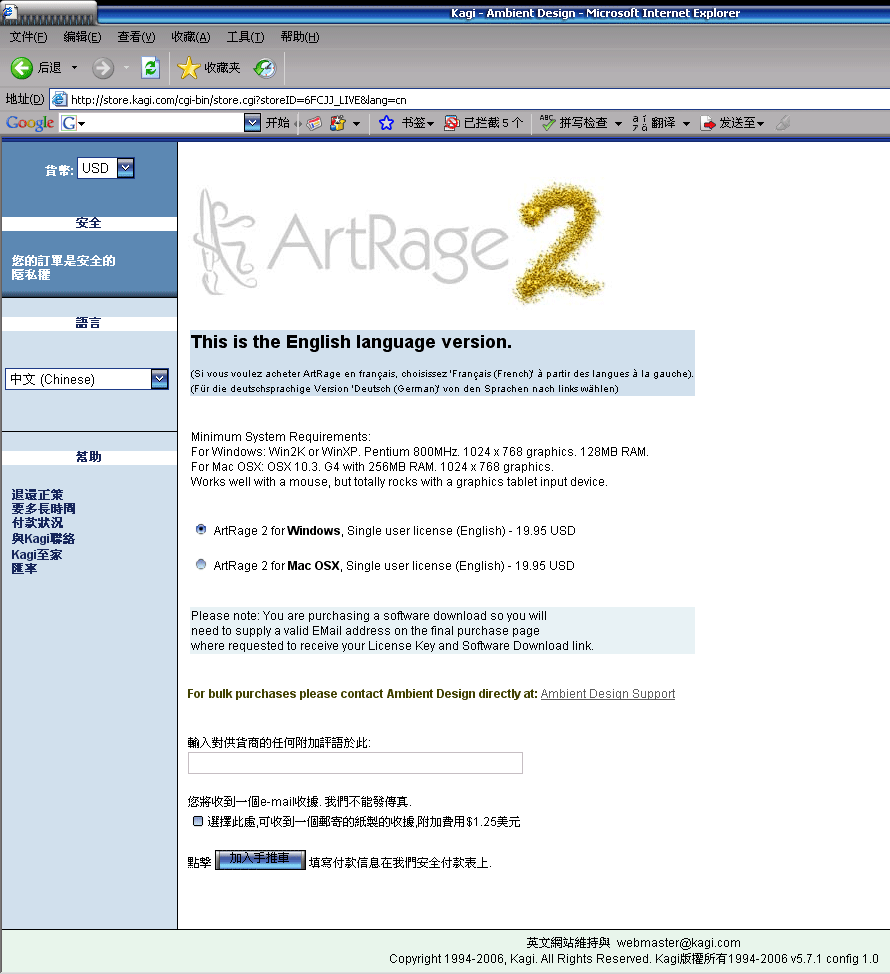Viewport: 890px width, 974px height.
Task: Open the 匯率 exchange rate link
Action: 24,568
